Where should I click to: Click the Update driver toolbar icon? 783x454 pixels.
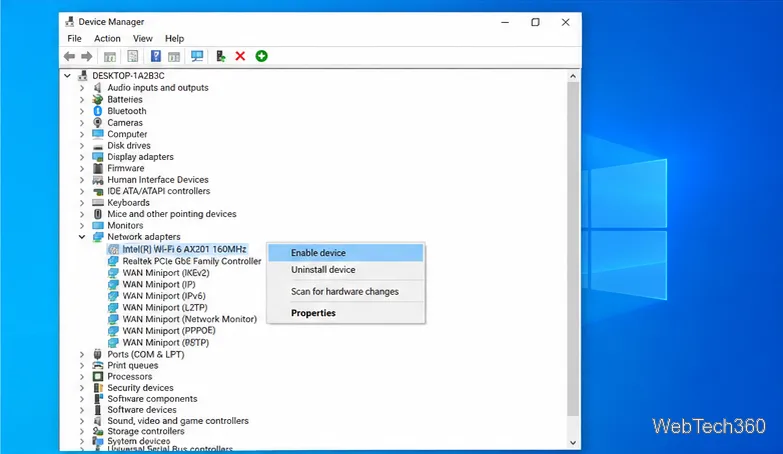click(220, 56)
